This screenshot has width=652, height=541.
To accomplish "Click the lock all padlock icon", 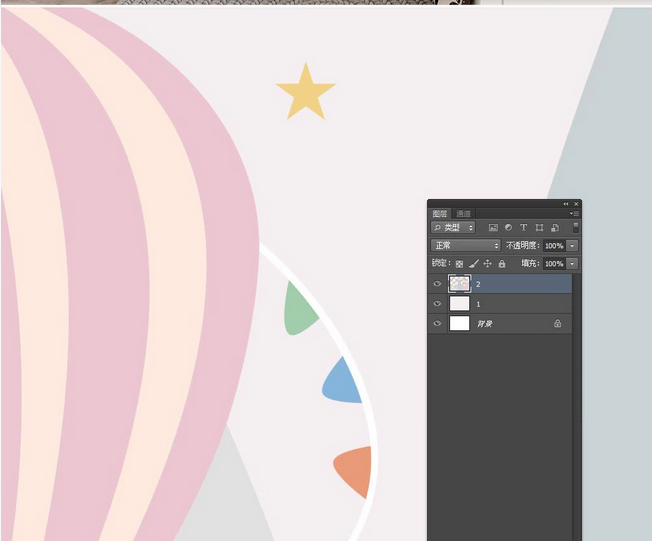I will tap(502, 264).
